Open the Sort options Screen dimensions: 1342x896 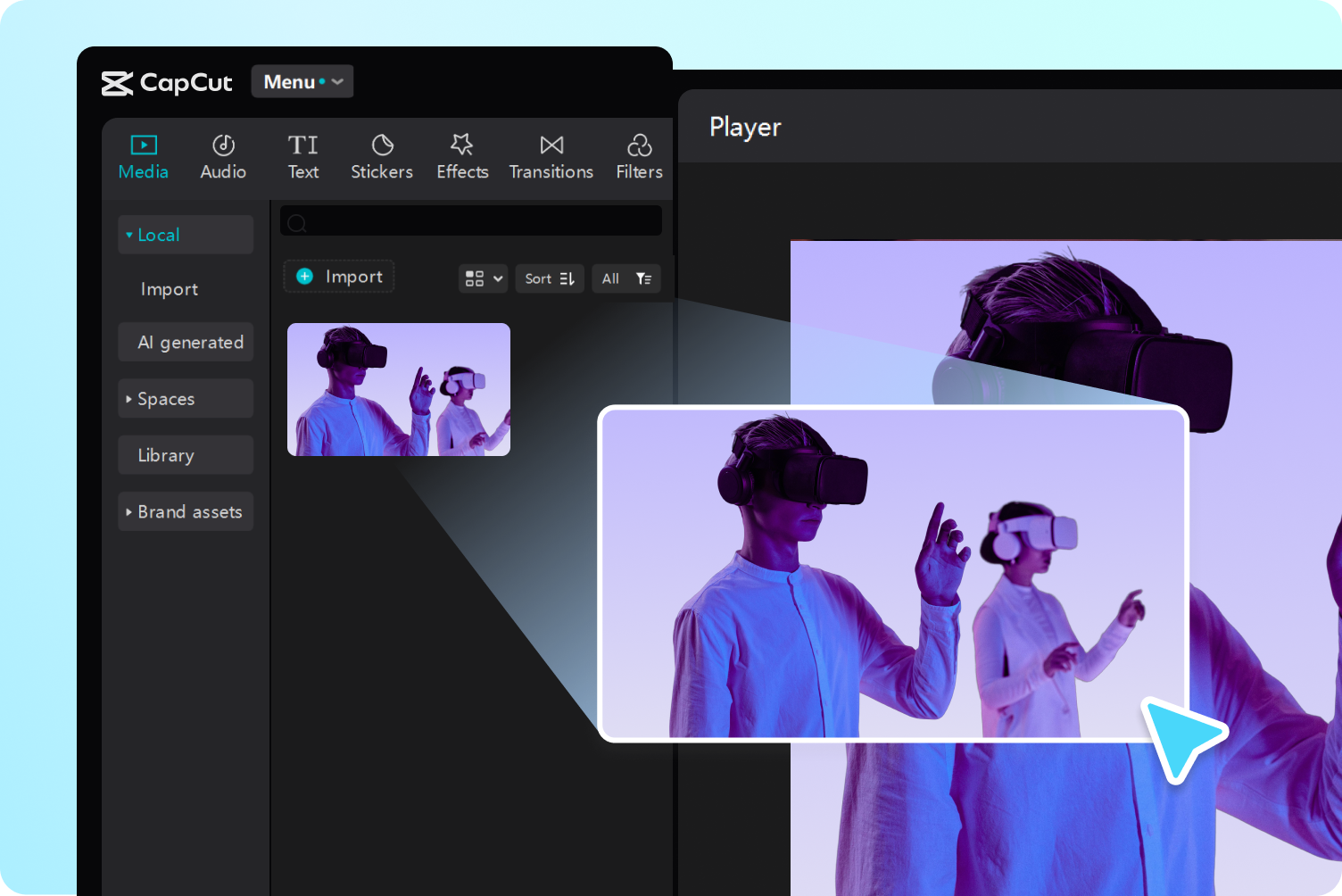click(549, 278)
